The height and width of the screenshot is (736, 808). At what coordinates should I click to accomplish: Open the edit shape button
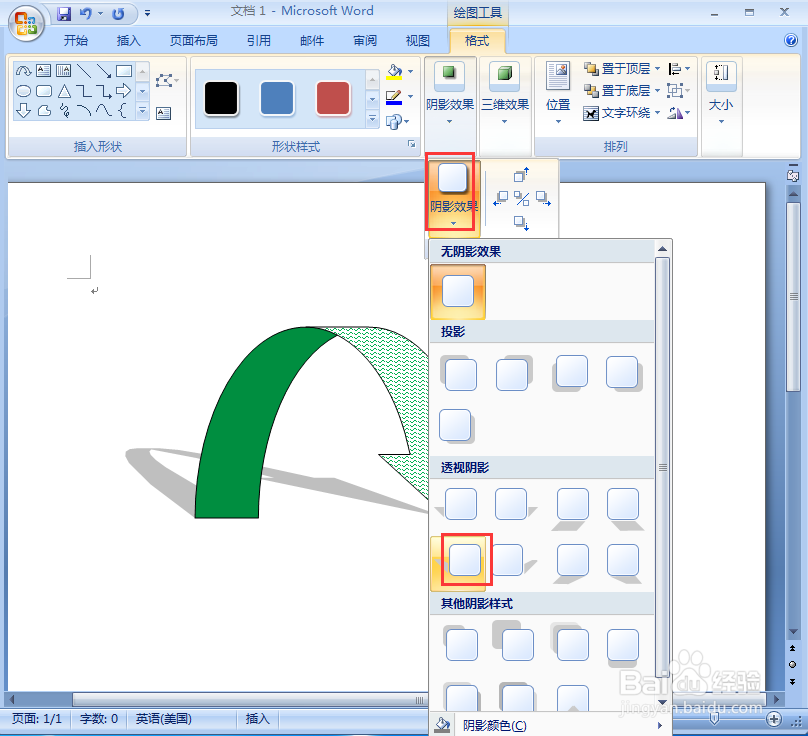(x=167, y=81)
